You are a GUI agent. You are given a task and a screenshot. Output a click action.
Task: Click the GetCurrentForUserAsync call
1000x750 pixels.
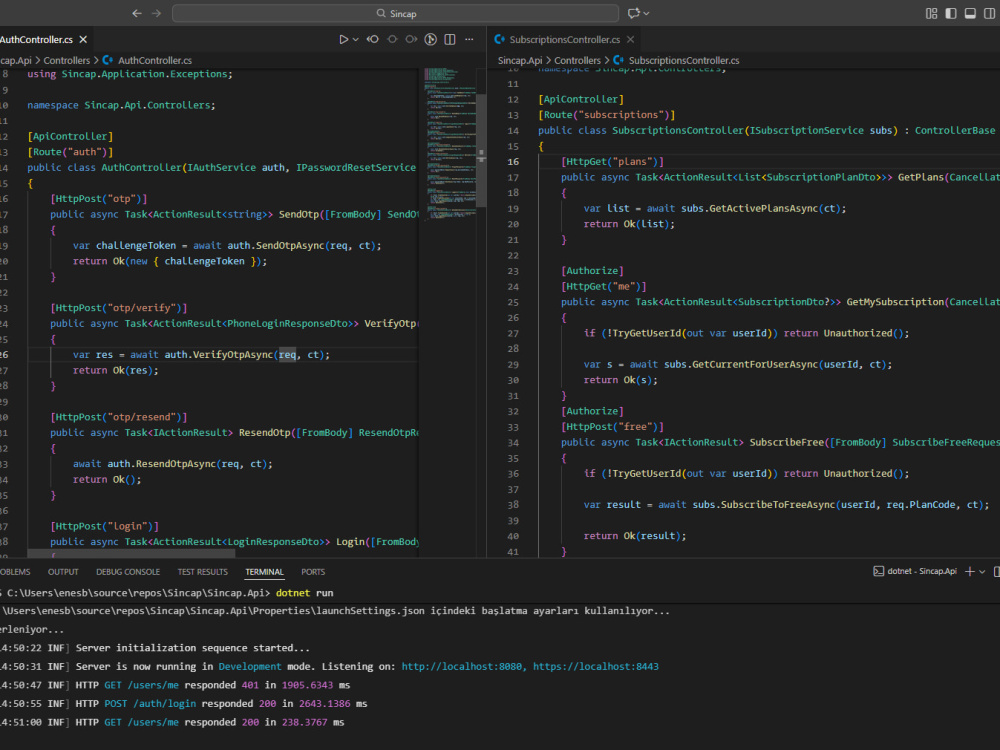[756, 365]
